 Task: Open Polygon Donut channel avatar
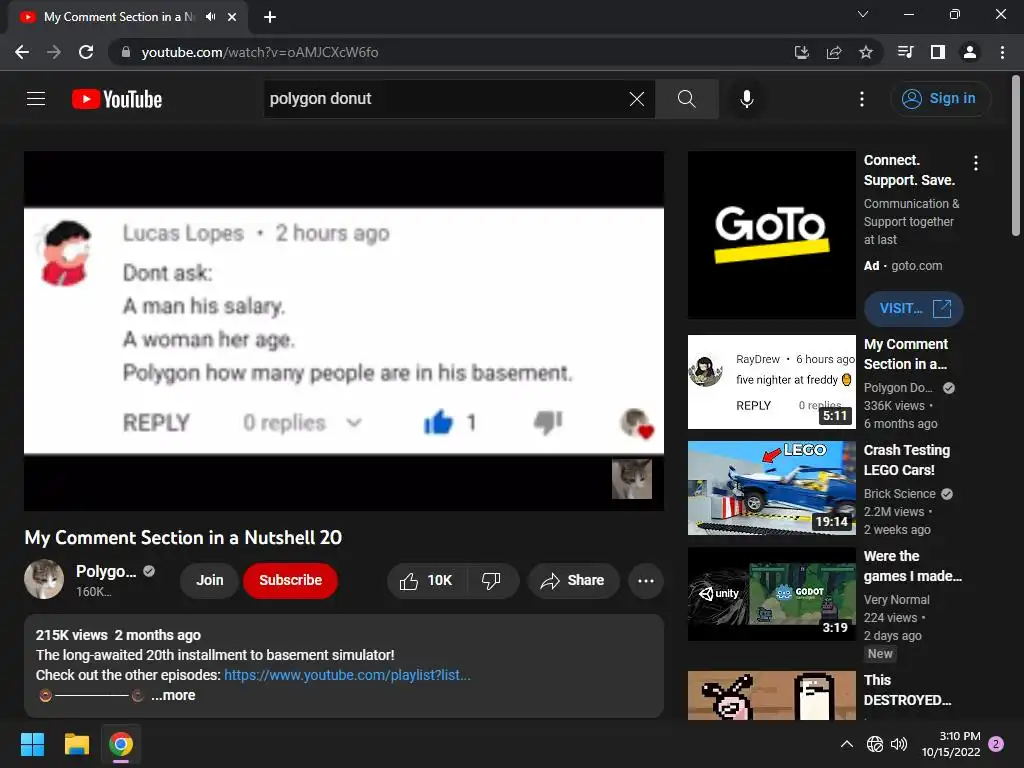tap(44, 579)
